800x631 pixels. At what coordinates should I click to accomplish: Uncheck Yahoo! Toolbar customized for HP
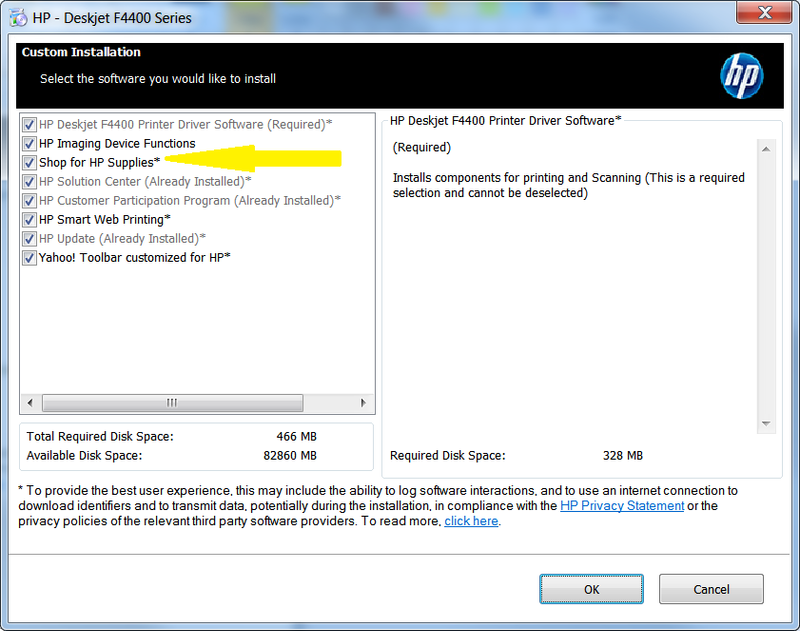click(x=29, y=258)
